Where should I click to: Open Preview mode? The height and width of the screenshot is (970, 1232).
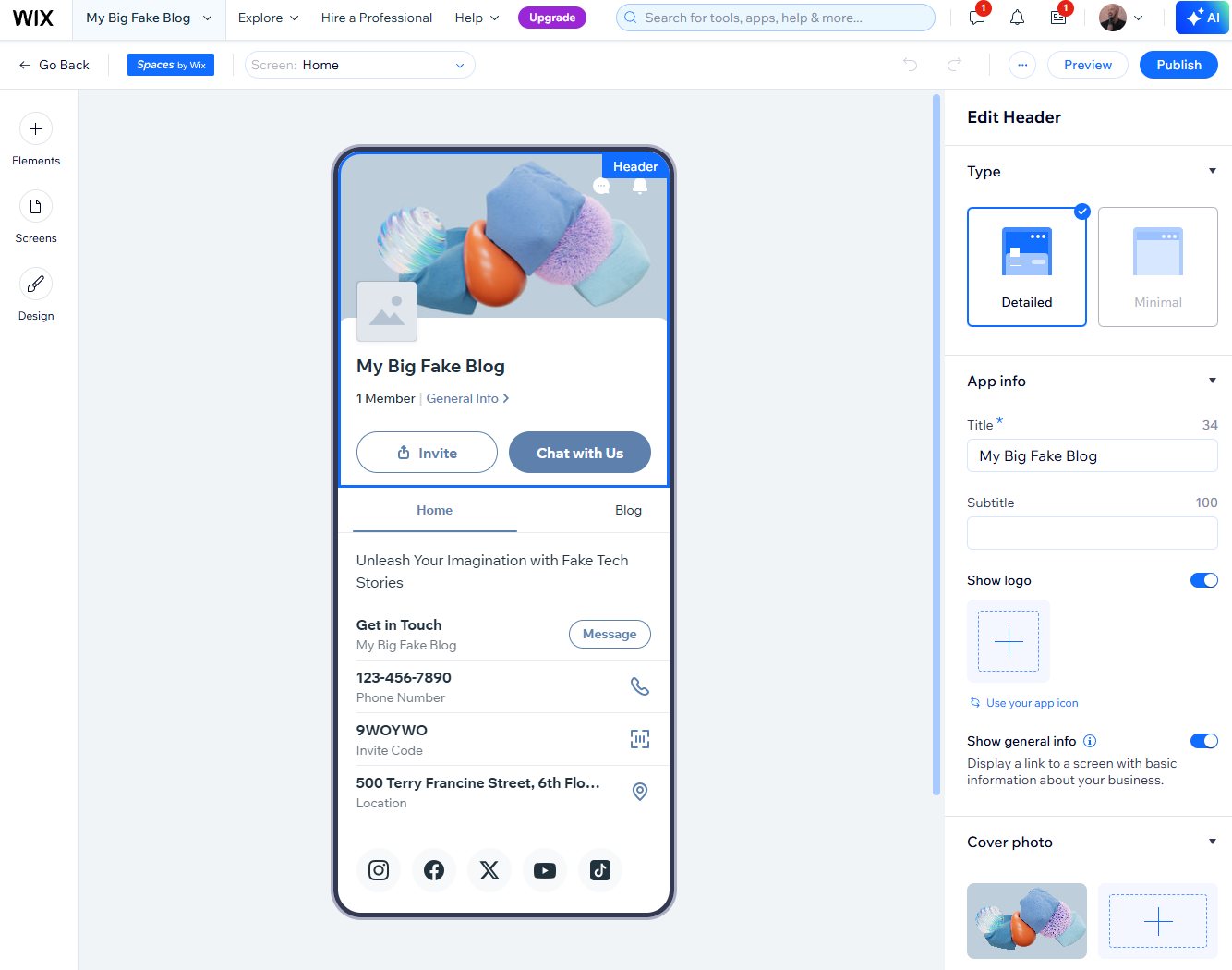[1087, 65]
